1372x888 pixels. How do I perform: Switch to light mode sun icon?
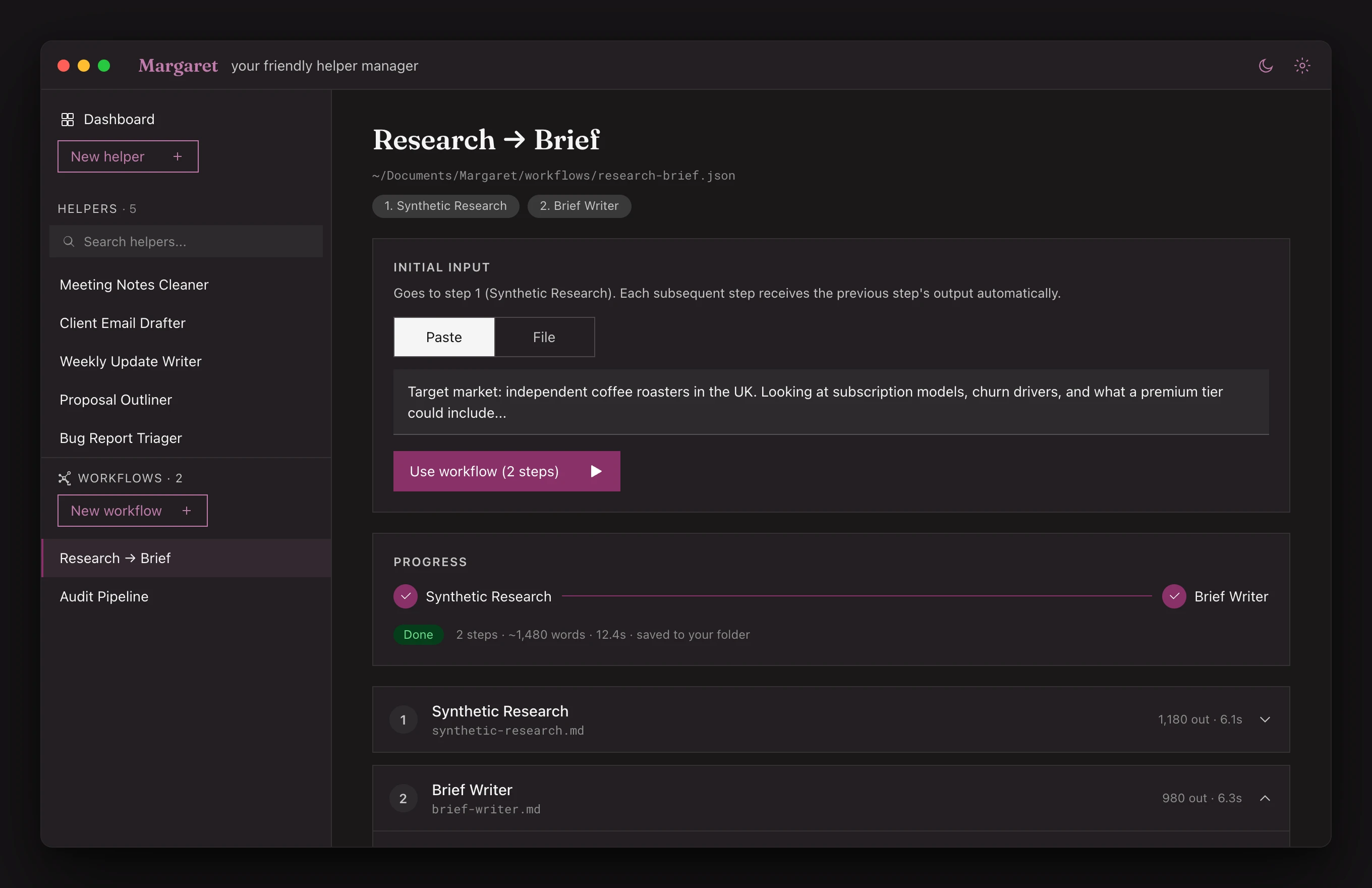click(1302, 66)
